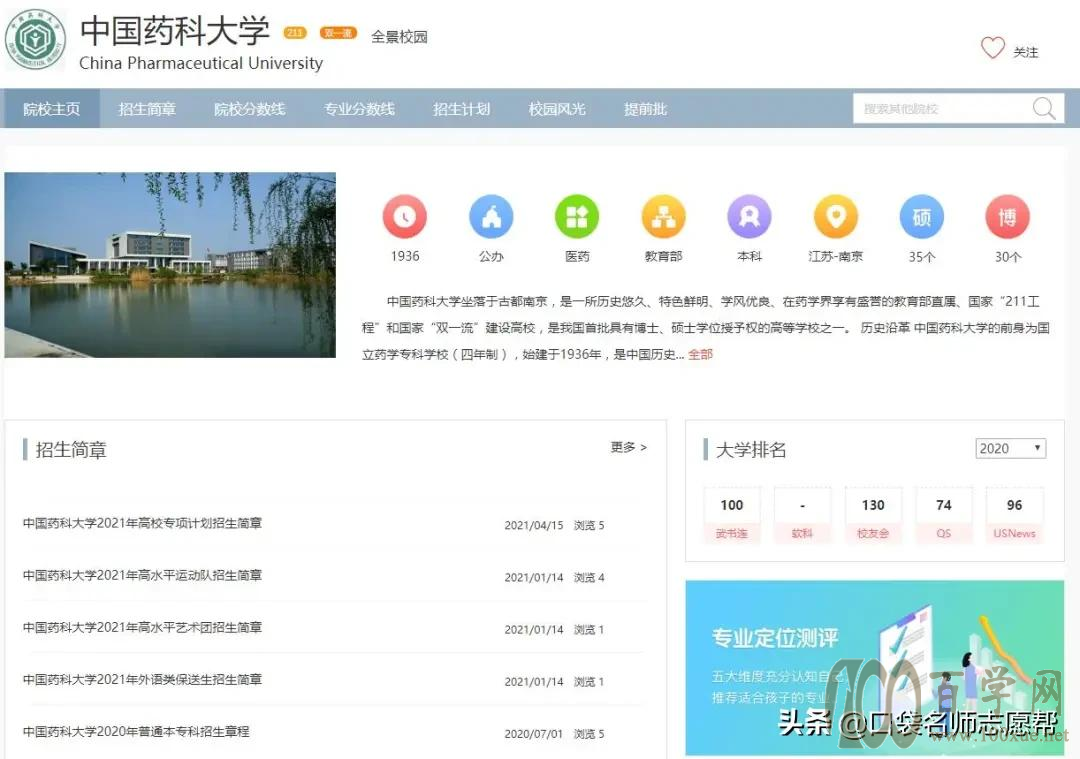This screenshot has width=1080, height=759.
Task: Open 2021年高校专项计划招生简章 article
Action: 142,523
